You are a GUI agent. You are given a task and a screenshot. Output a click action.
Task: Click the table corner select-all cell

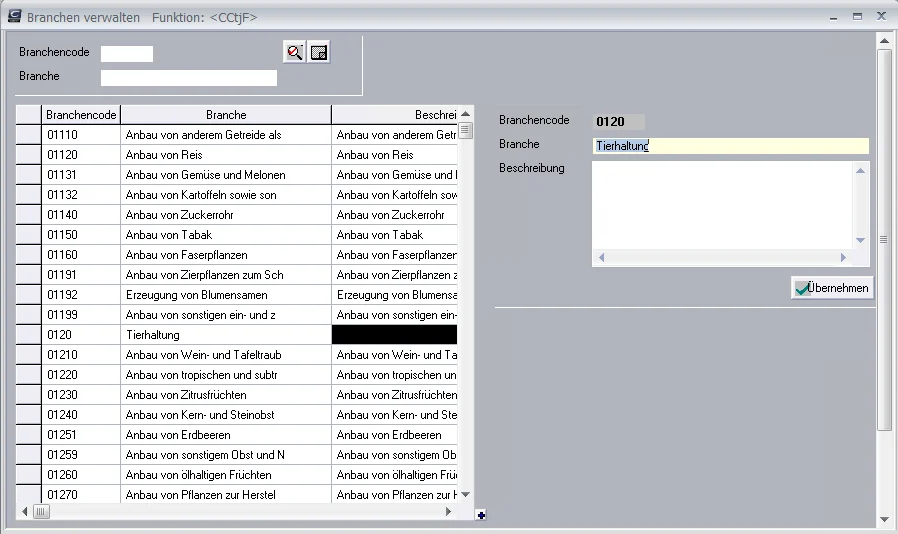(x=29, y=115)
